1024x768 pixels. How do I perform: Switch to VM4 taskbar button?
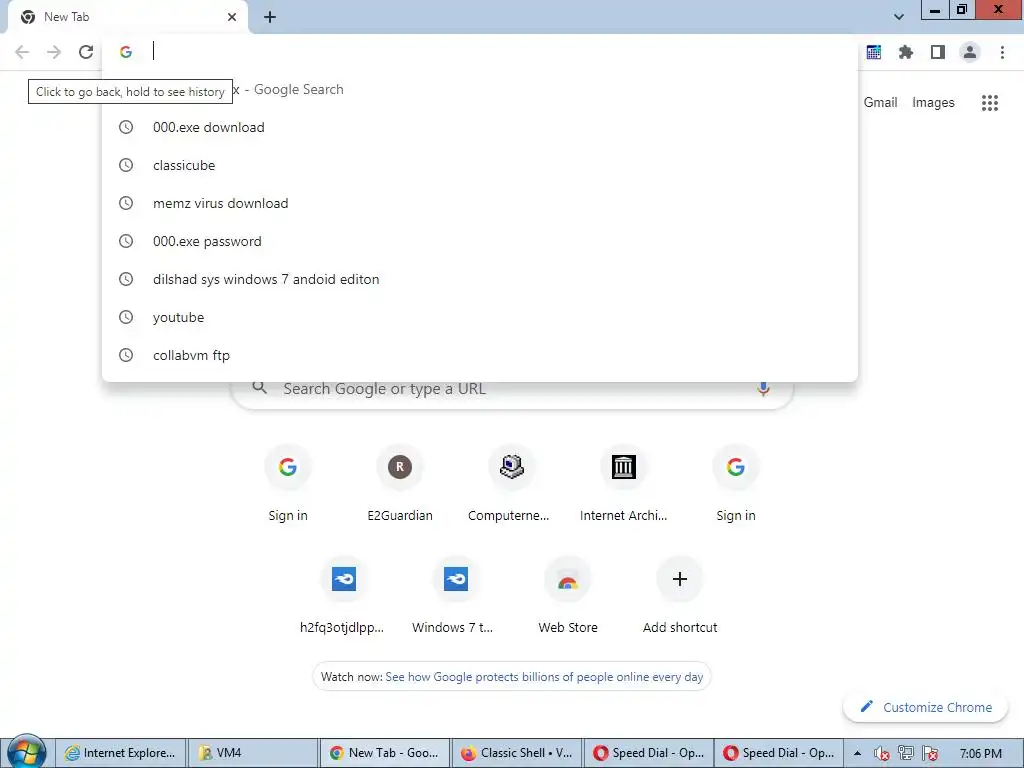point(253,753)
